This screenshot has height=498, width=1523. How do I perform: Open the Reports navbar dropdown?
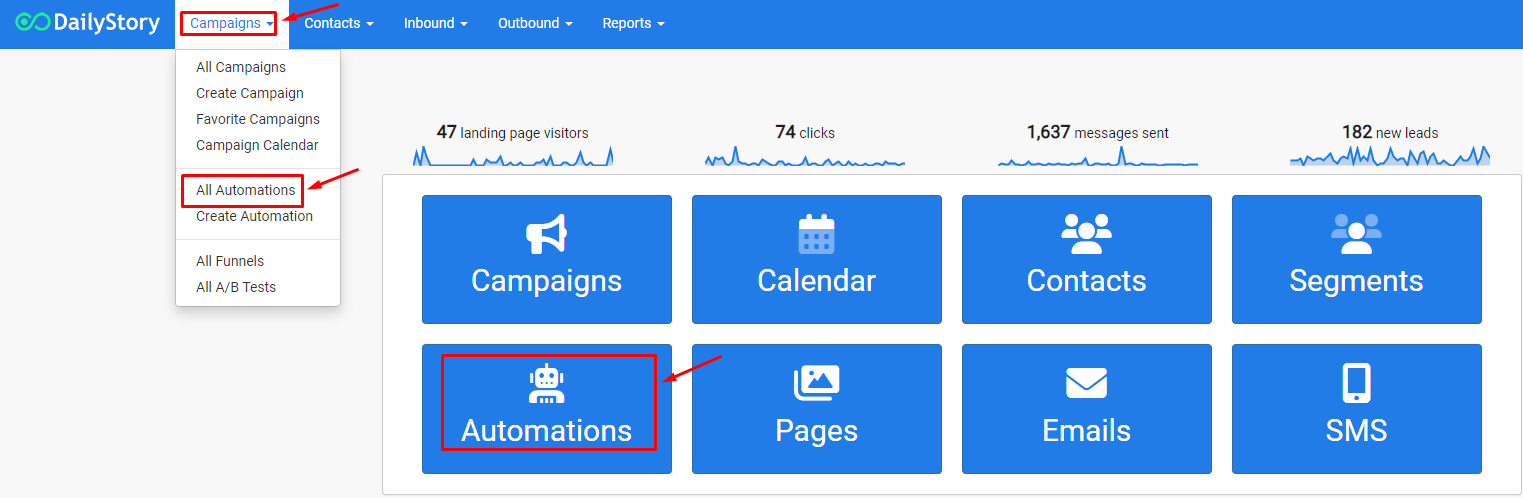(x=633, y=23)
